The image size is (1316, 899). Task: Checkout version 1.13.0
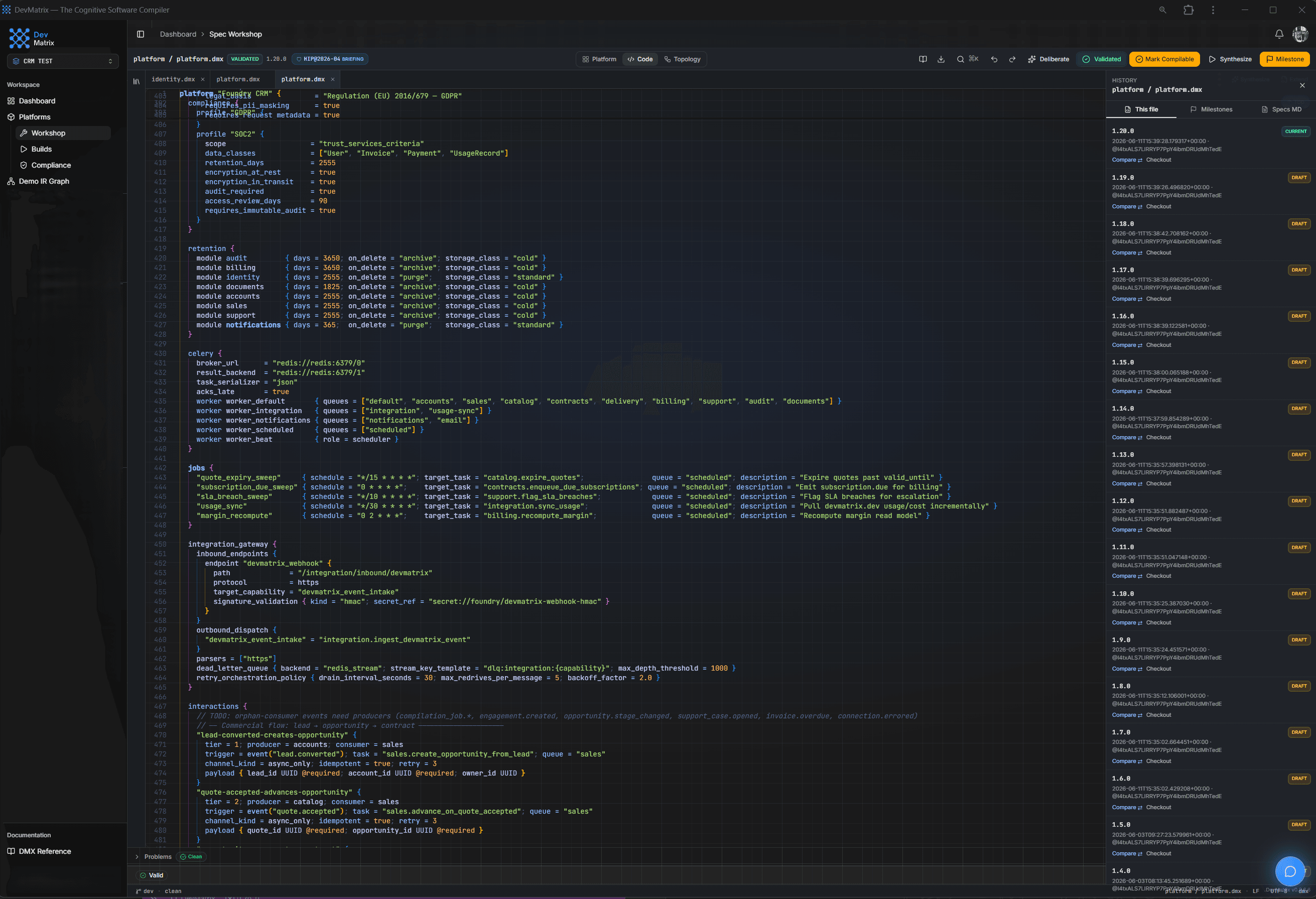[1158, 483]
